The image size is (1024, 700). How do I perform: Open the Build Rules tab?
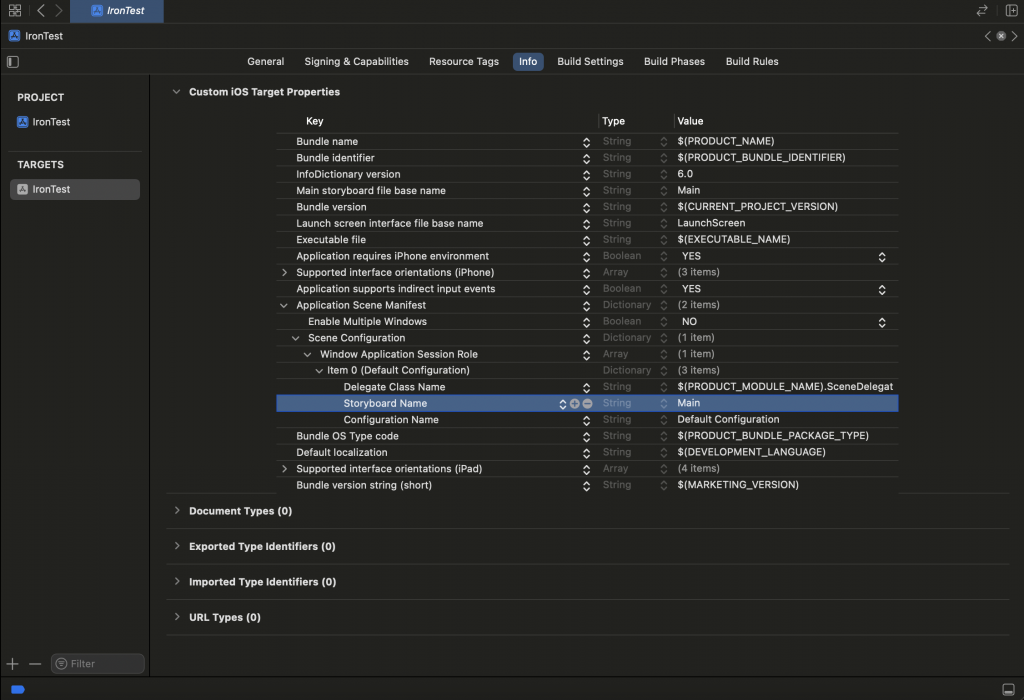coord(752,61)
